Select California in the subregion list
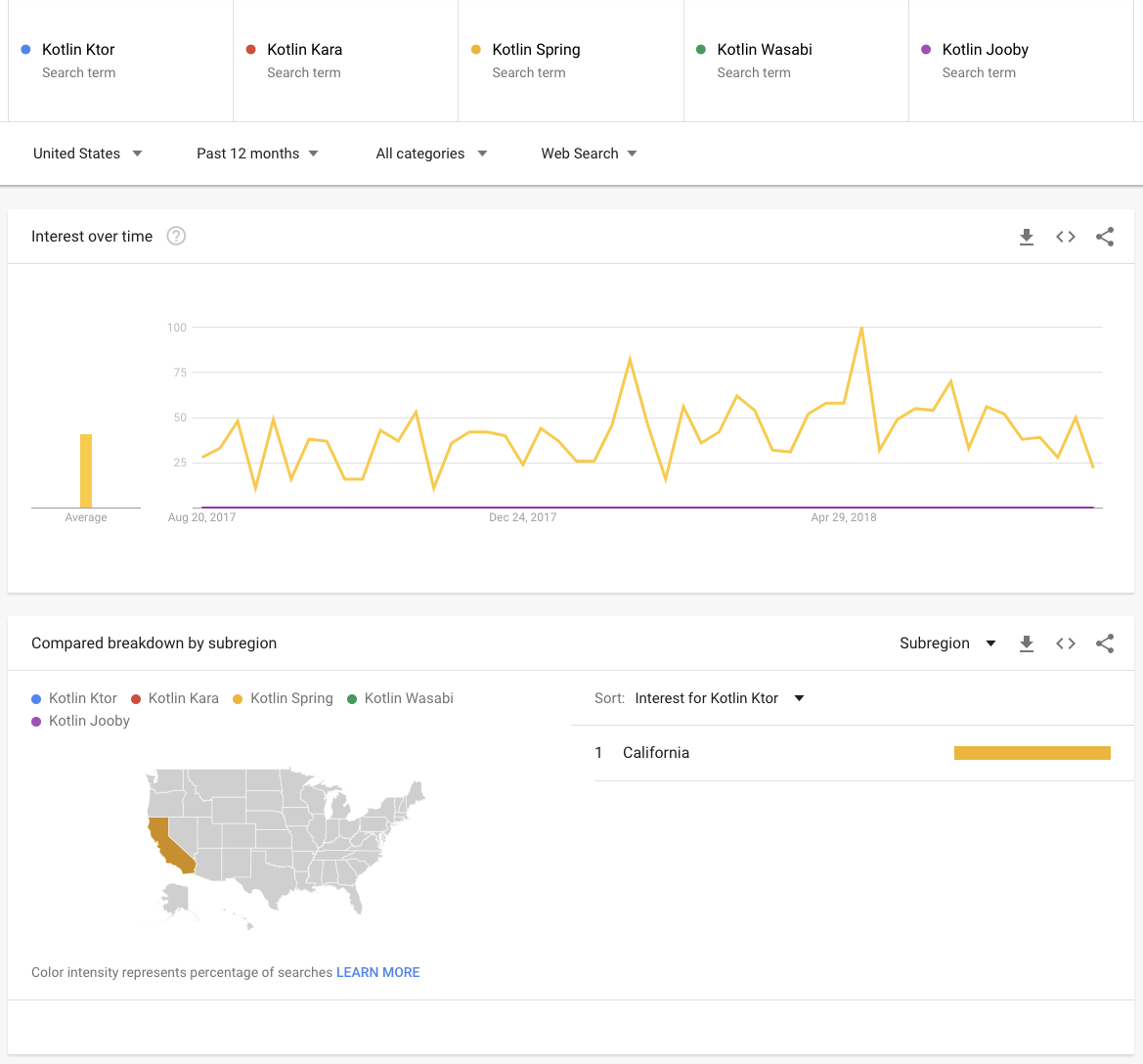This screenshot has height=1064, width=1143. pyautogui.click(x=656, y=753)
